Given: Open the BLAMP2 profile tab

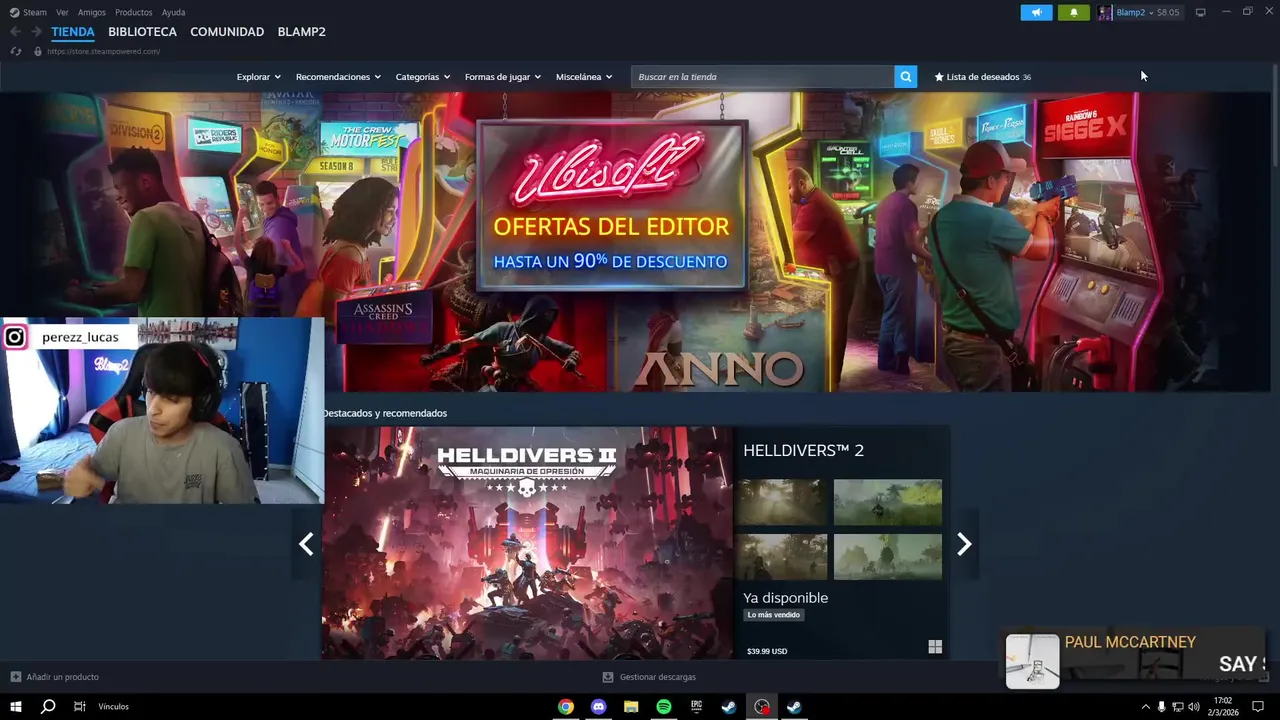Looking at the screenshot, I should [x=301, y=32].
